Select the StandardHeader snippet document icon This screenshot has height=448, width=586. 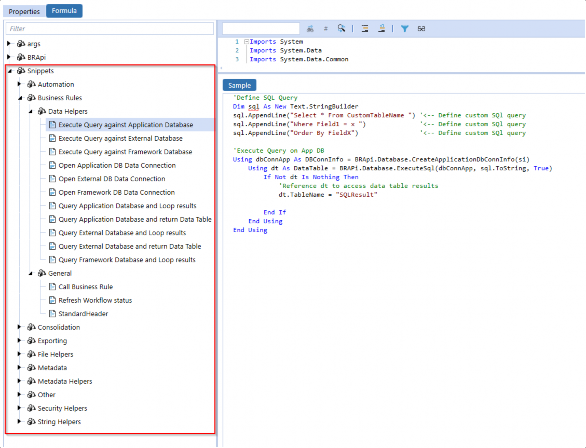click(52, 313)
